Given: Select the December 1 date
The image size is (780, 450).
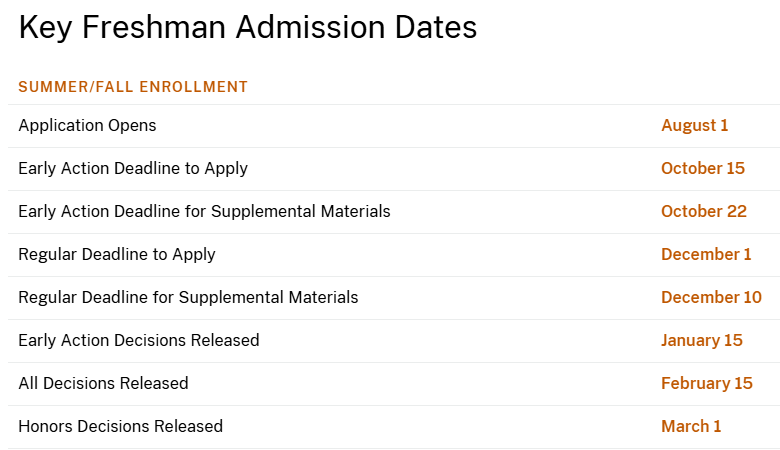Looking at the screenshot, I should tap(706, 255).
